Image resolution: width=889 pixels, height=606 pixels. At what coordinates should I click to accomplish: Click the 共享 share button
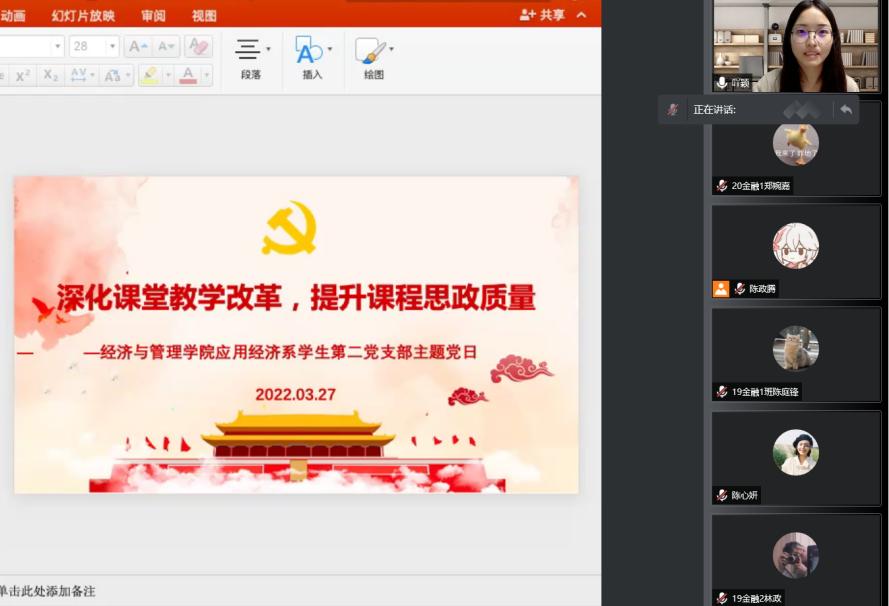pos(543,15)
